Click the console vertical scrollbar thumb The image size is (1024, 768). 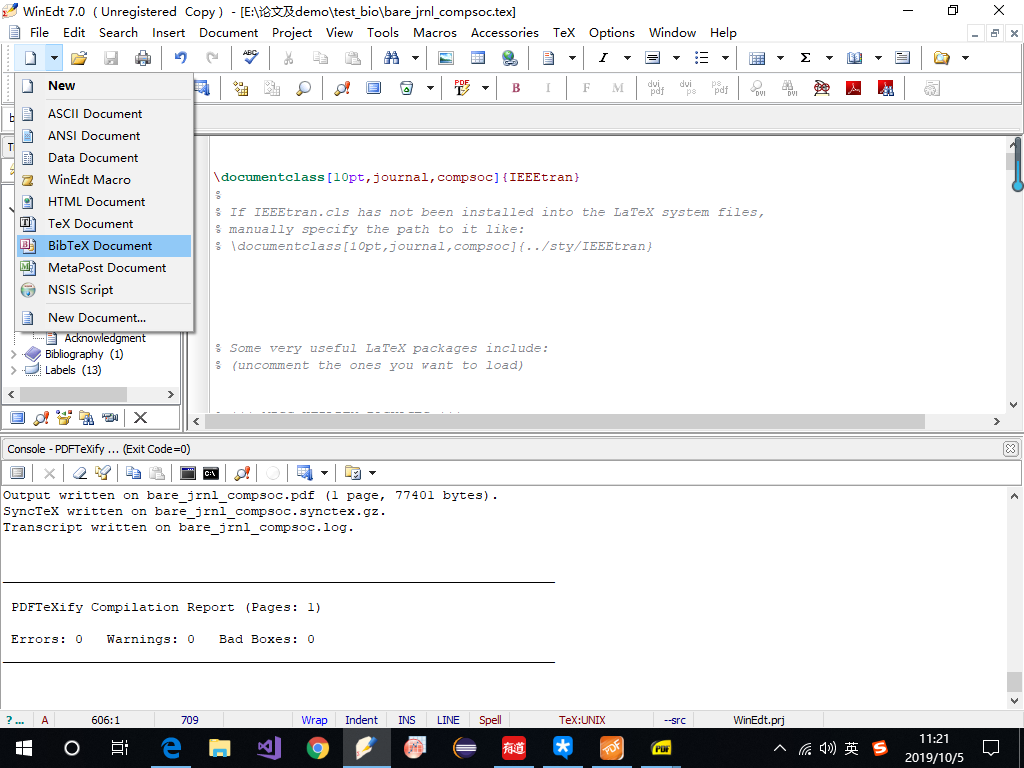1014,681
